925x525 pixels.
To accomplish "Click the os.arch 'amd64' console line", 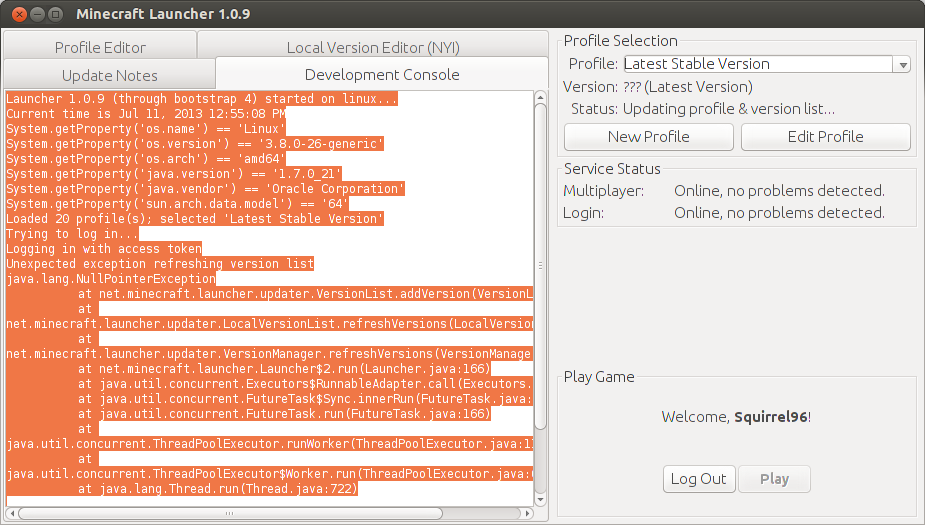I will (x=146, y=159).
